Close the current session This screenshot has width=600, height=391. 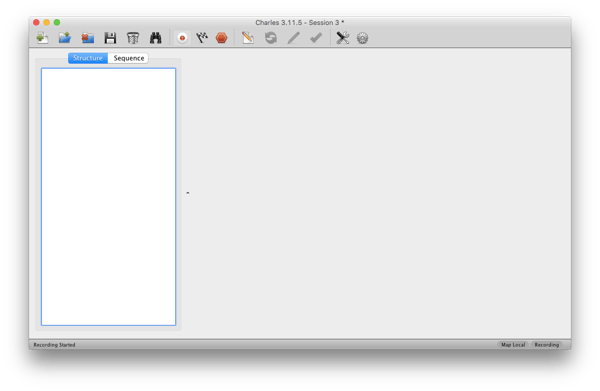tap(88, 38)
